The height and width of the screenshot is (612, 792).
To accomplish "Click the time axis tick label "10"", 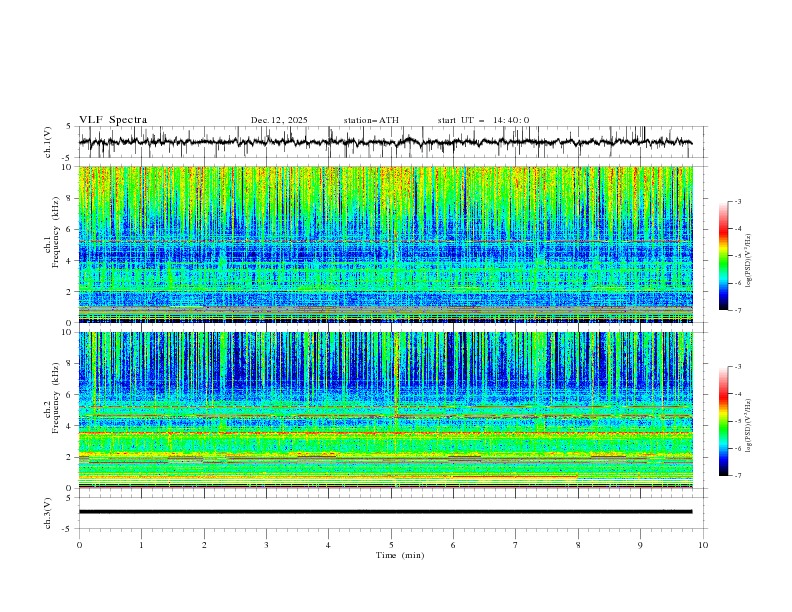I will click(703, 545).
